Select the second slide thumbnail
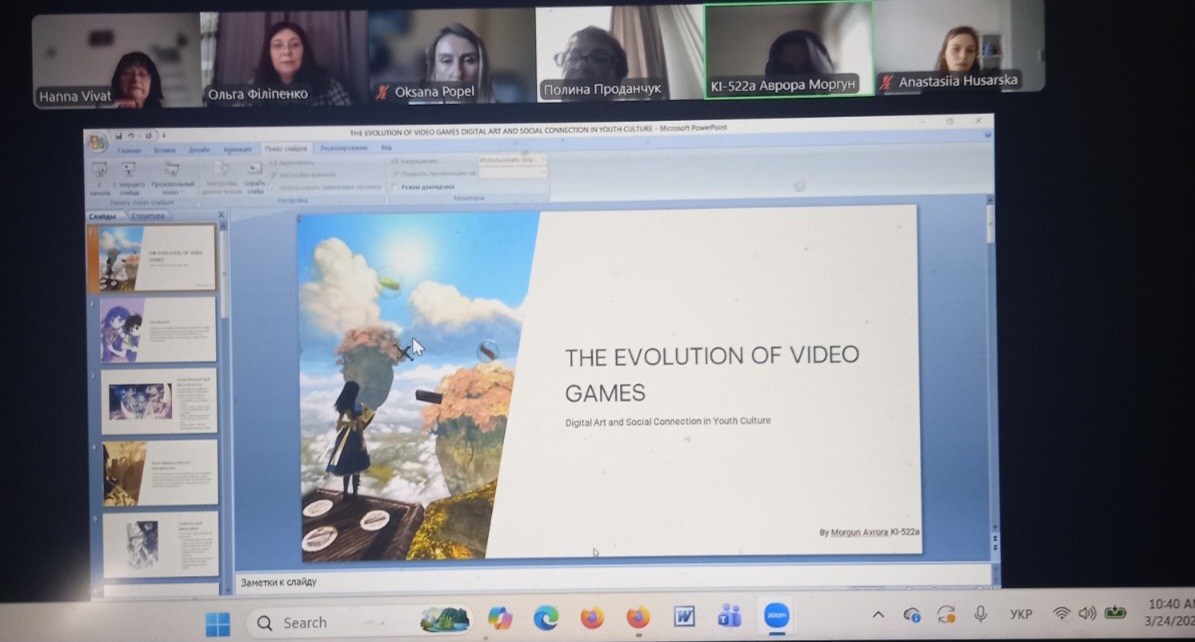The image size is (1195, 642). point(157,330)
